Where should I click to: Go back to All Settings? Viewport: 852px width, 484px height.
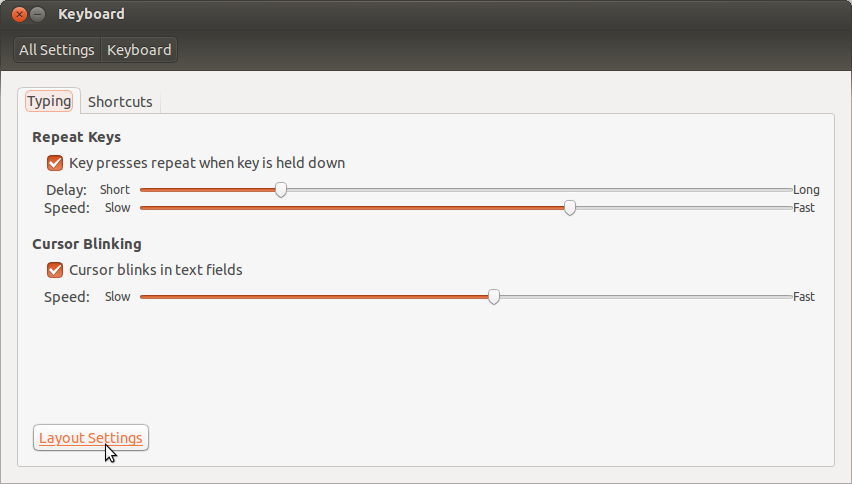click(57, 50)
